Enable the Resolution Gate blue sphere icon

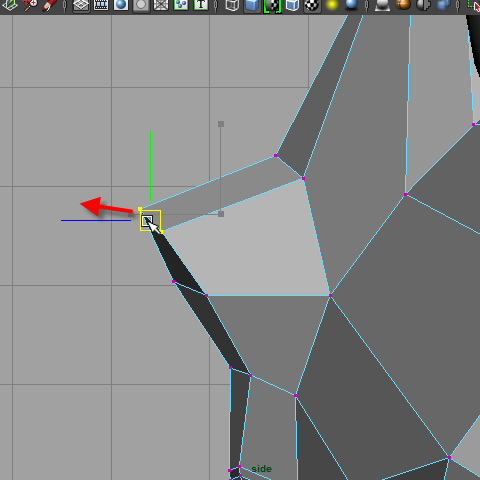coord(121,5)
